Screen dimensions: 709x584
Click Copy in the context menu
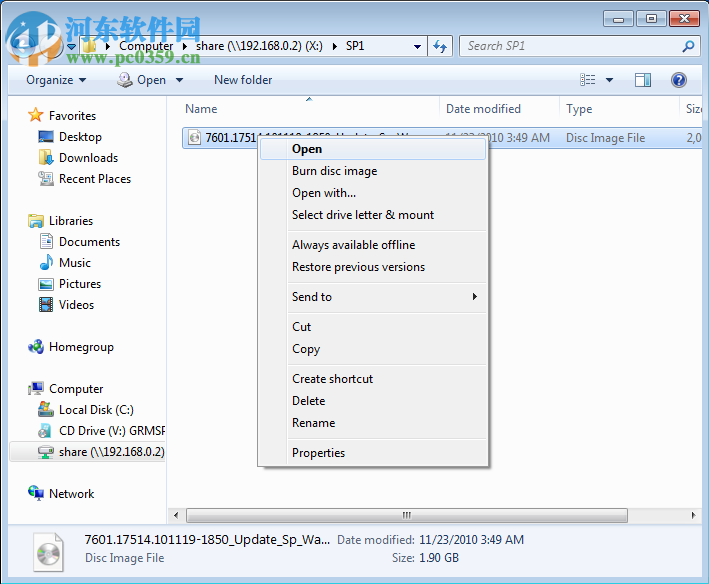pyautogui.click(x=373, y=349)
